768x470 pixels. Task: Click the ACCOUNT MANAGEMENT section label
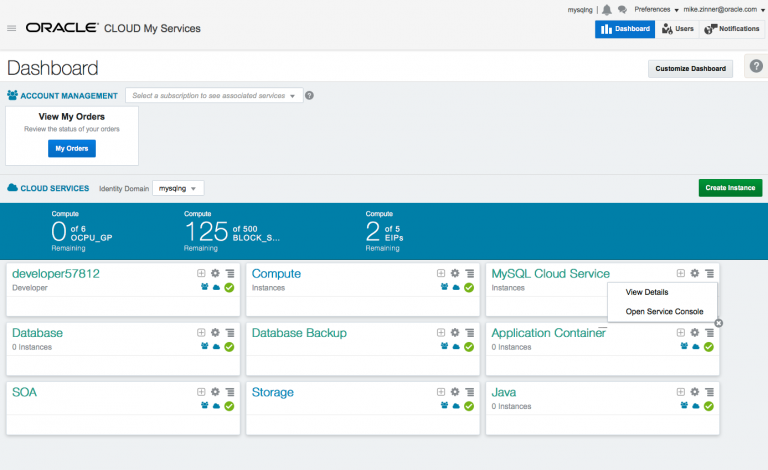point(69,96)
